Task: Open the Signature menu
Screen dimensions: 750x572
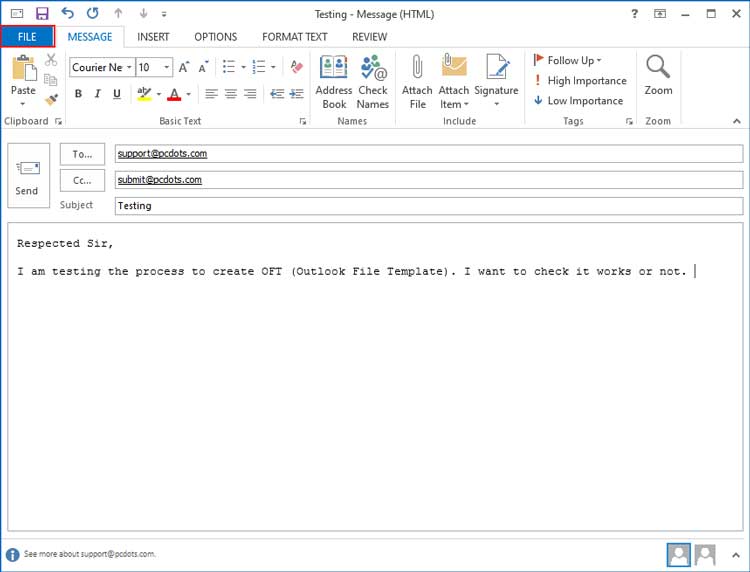Action: click(496, 82)
